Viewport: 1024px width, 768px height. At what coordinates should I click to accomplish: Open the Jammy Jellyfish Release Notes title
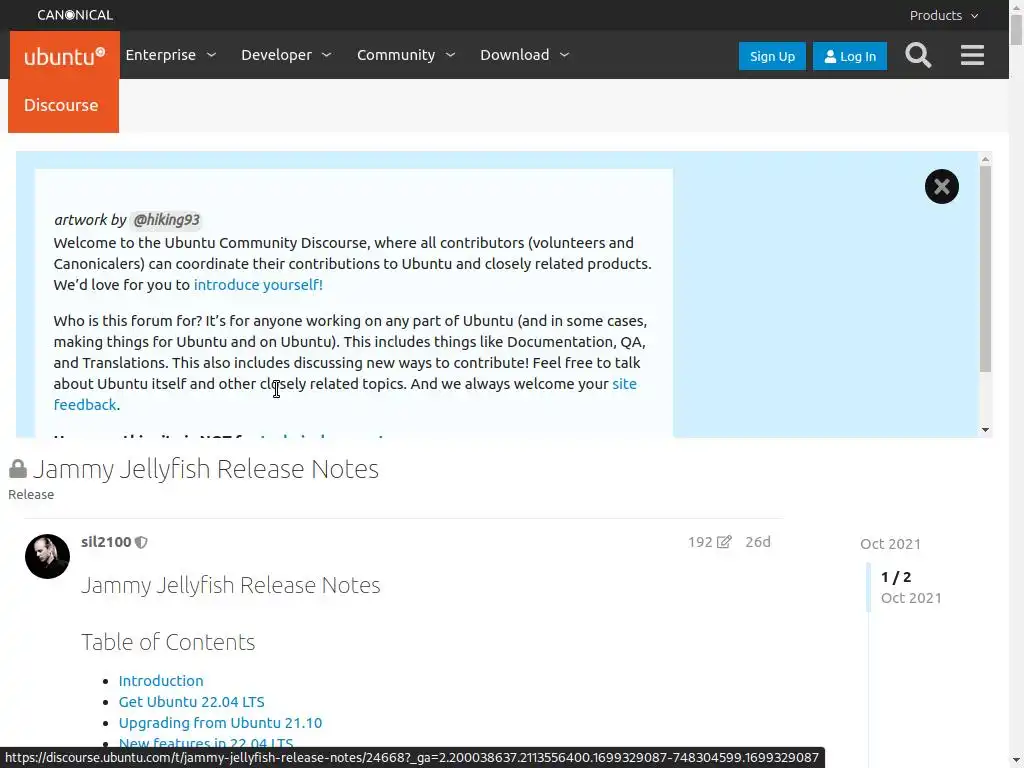point(206,469)
